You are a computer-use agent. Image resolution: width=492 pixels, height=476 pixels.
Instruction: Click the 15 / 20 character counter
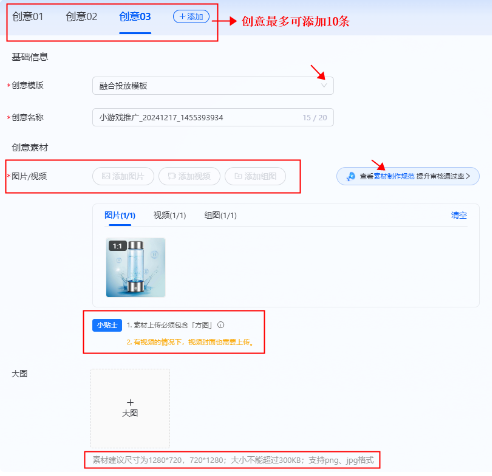tap(315, 118)
